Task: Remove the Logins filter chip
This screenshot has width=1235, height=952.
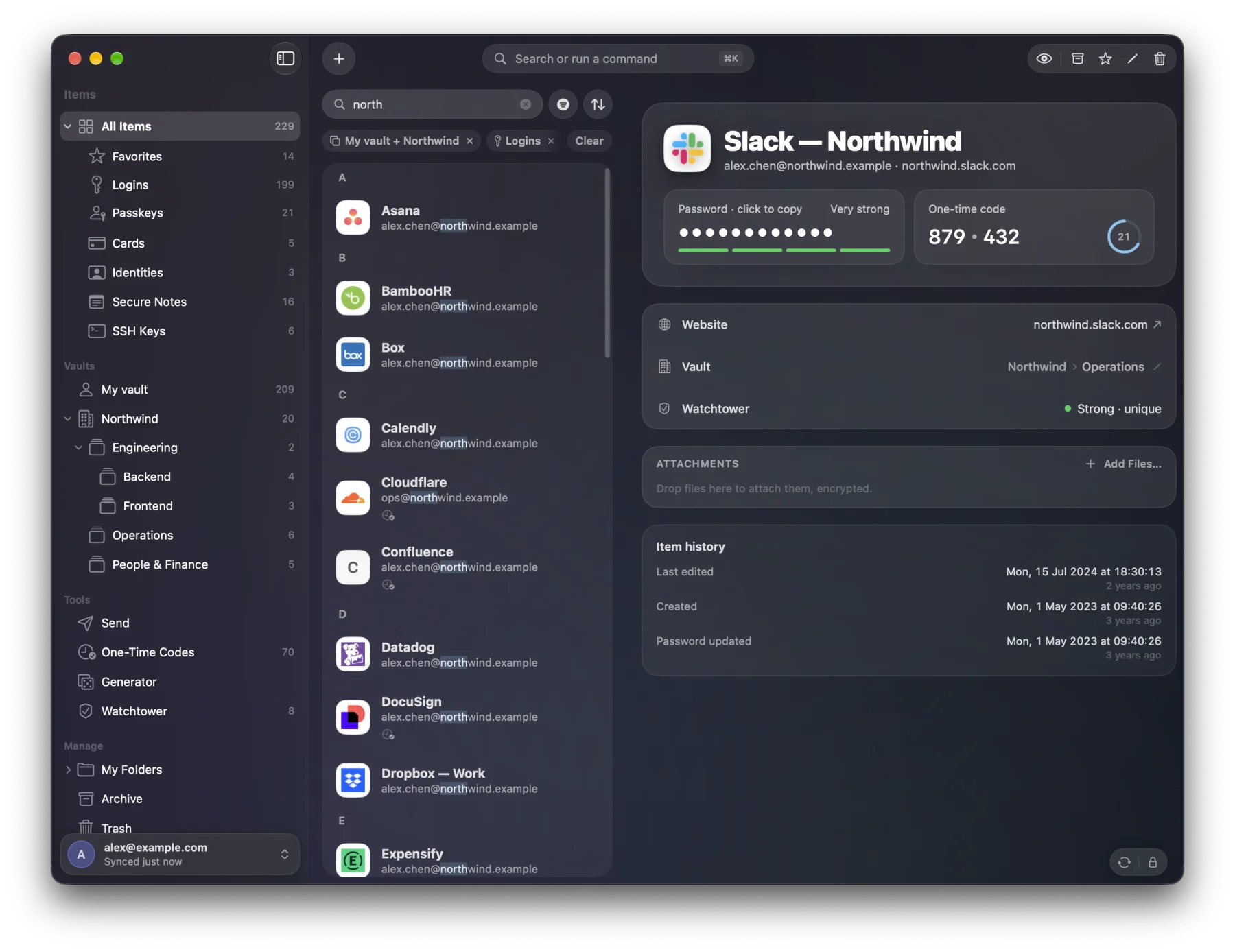Action: (551, 141)
